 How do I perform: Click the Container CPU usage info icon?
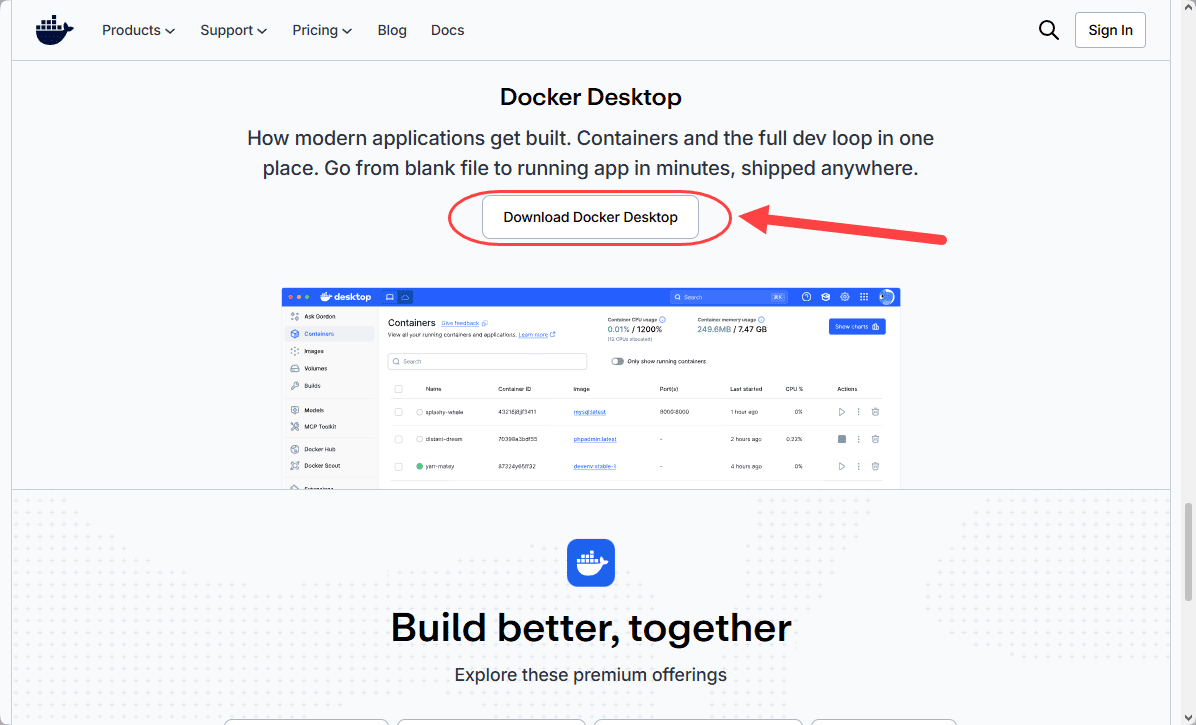coord(662,320)
